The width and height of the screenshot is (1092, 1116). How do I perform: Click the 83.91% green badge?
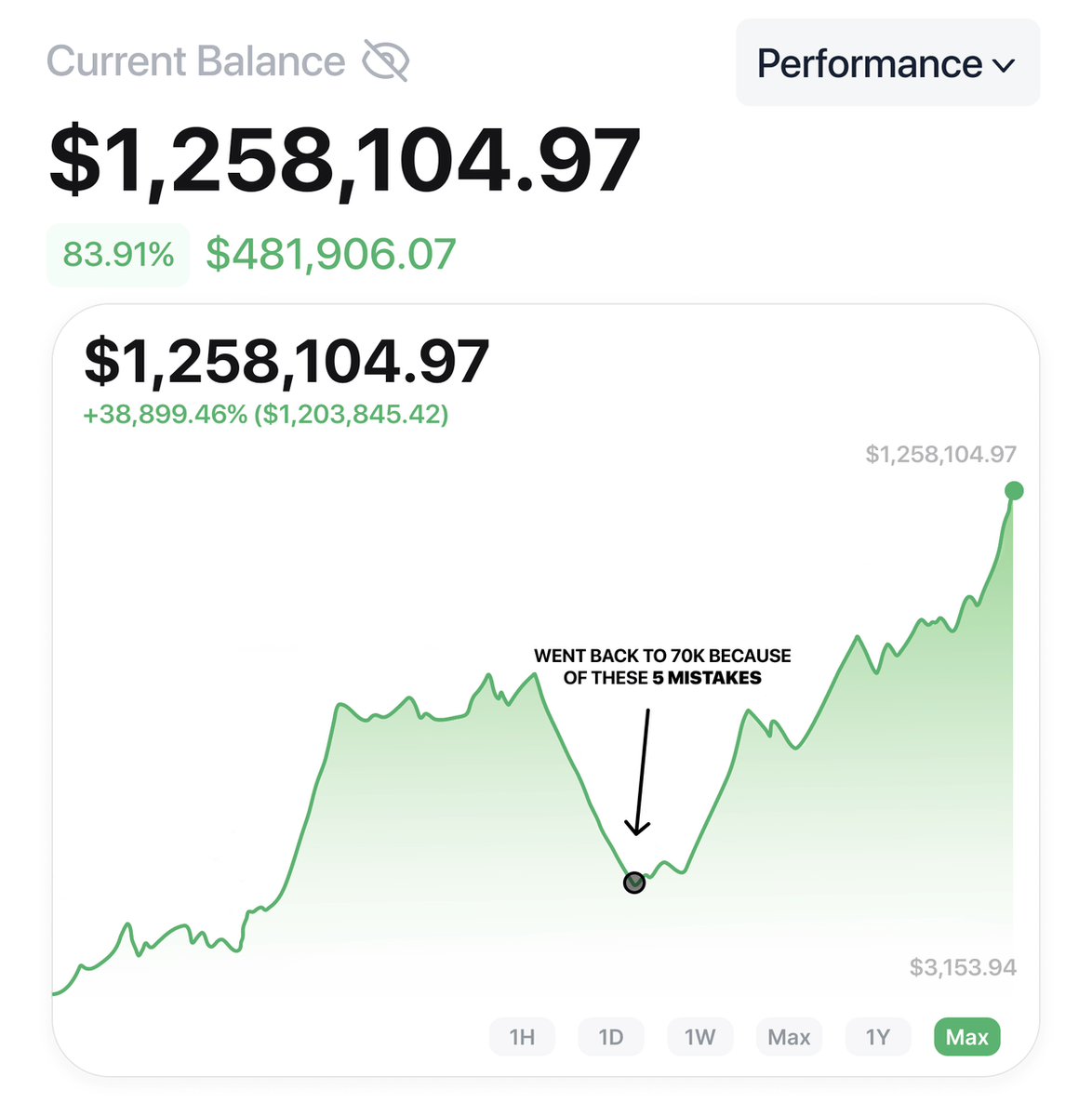click(x=118, y=255)
